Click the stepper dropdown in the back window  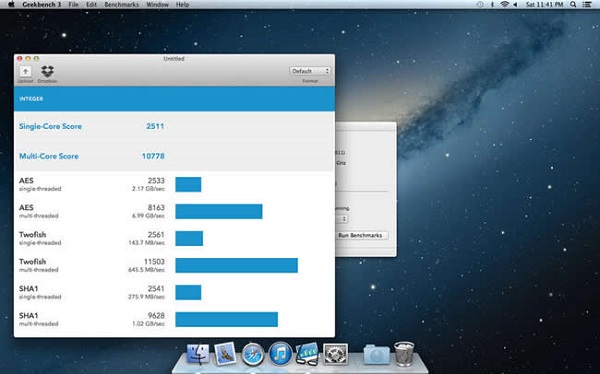pos(341,219)
